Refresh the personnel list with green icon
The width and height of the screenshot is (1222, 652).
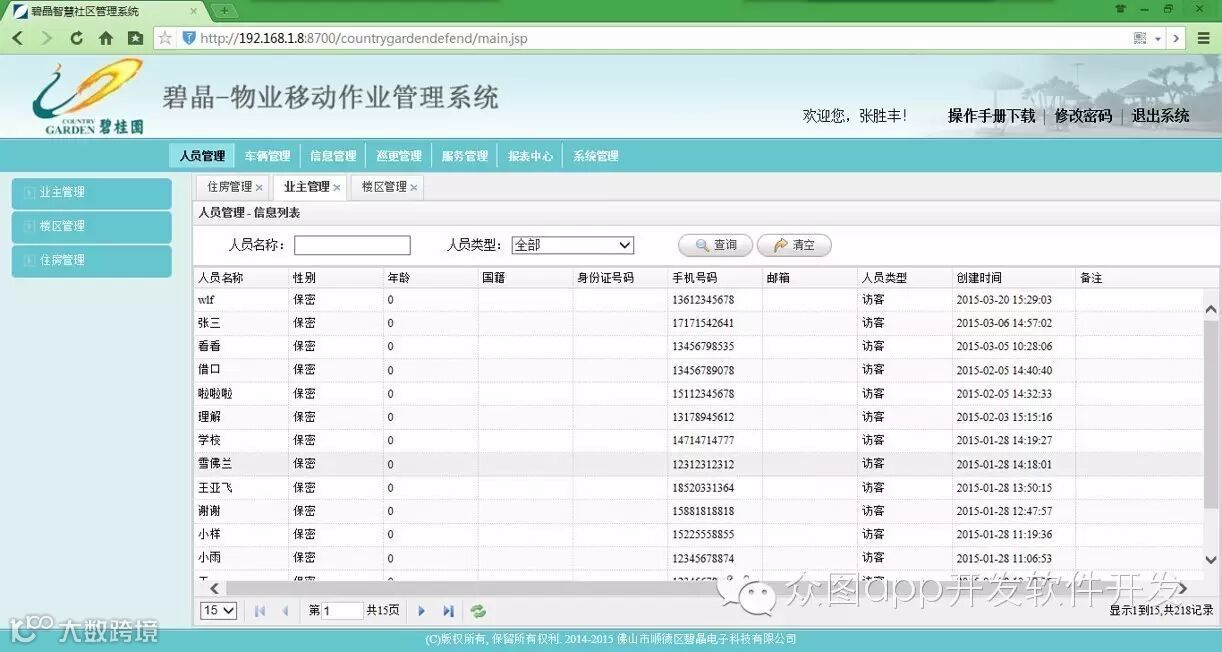(x=479, y=611)
